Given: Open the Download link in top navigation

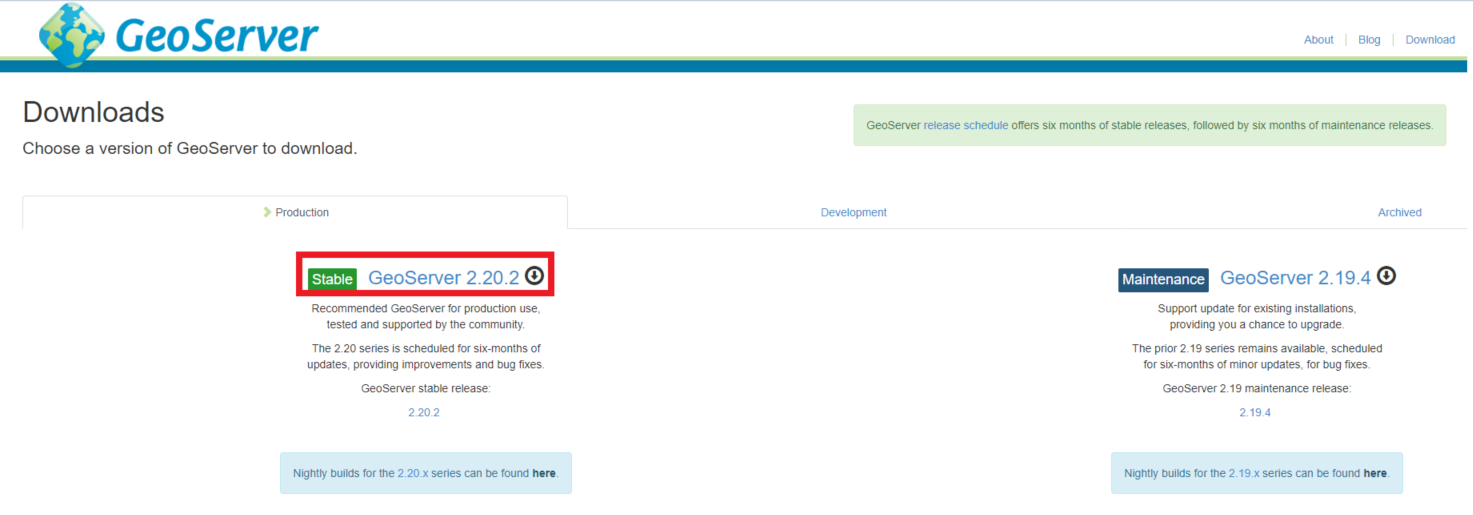Looking at the screenshot, I should pyautogui.click(x=1430, y=40).
